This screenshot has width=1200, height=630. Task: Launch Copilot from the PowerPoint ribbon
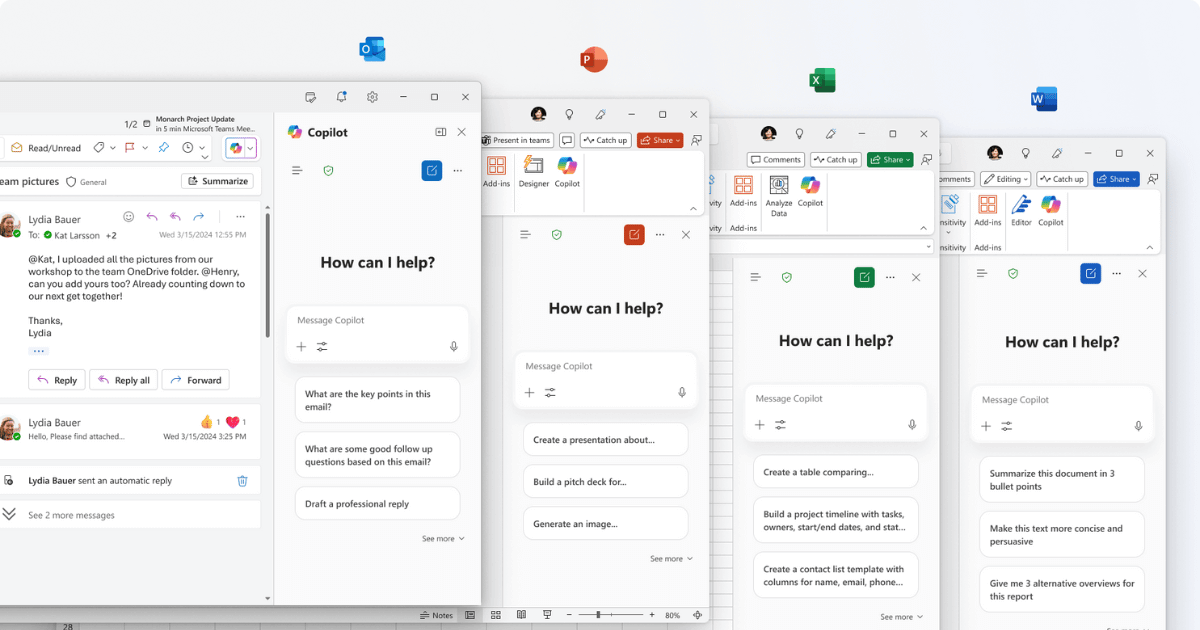[567, 170]
